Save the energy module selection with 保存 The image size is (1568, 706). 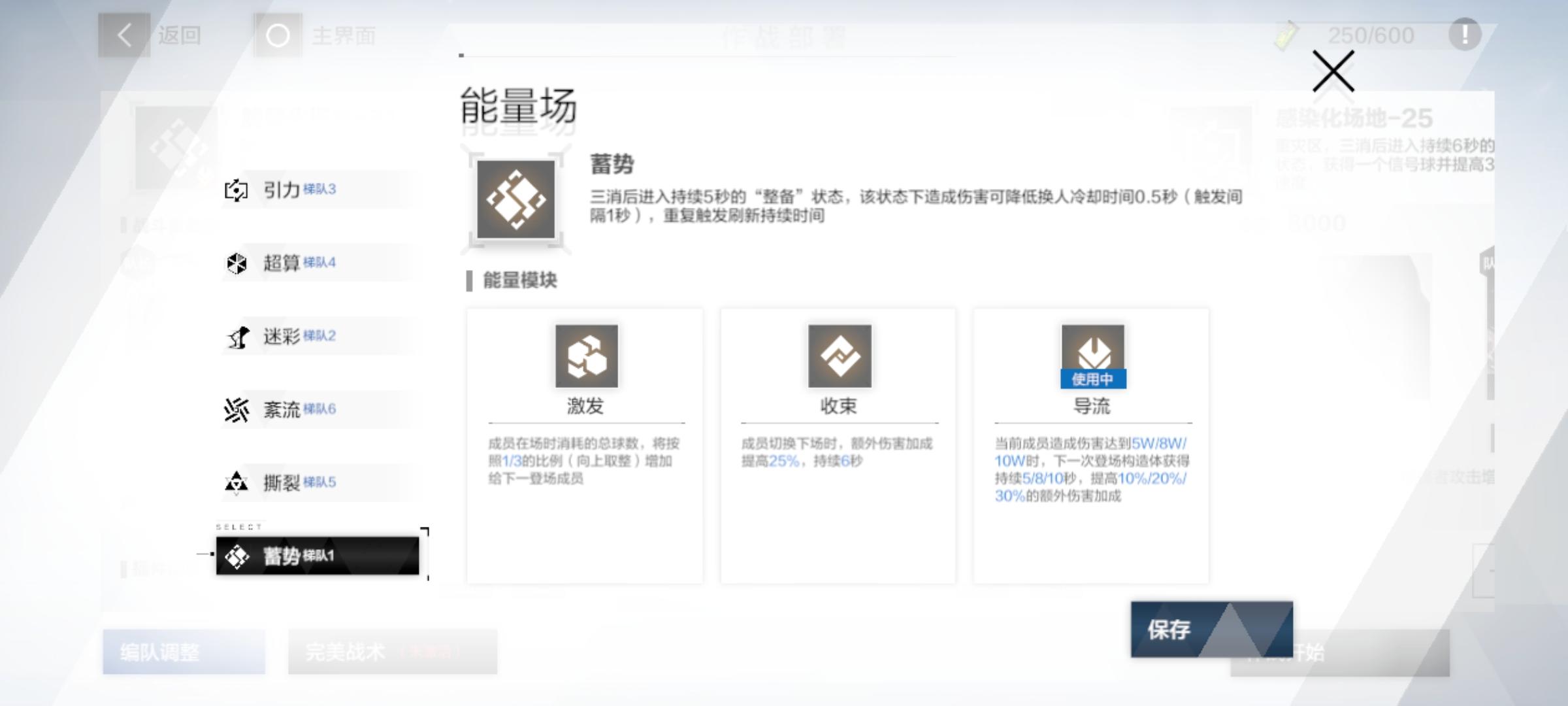[1212, 629]
